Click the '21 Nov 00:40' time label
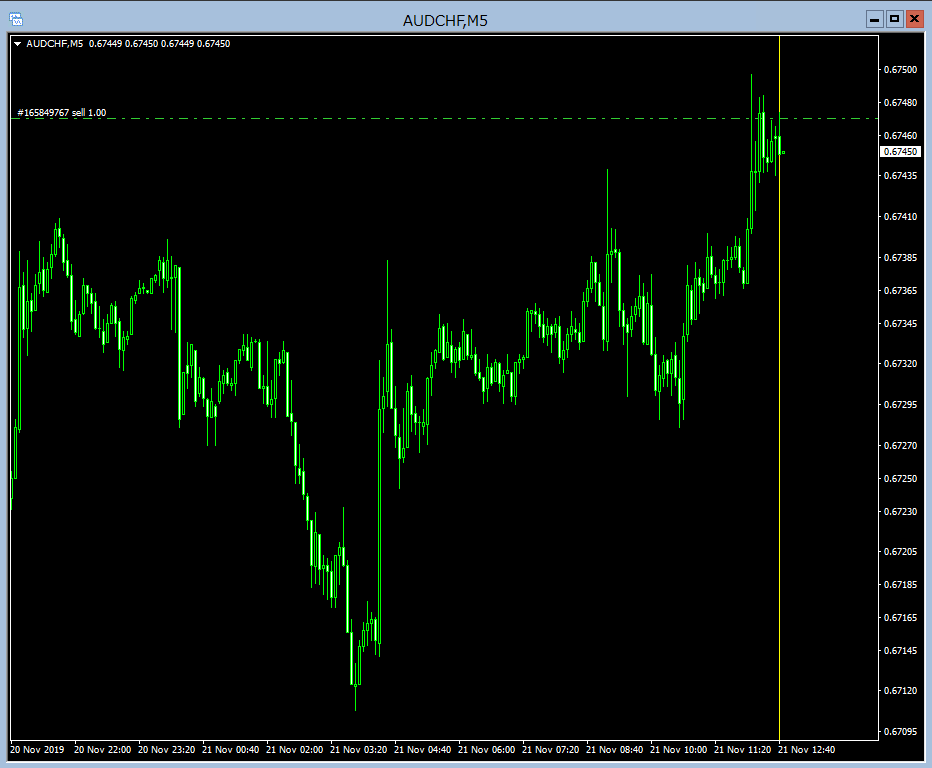 [x=231, y=750]
